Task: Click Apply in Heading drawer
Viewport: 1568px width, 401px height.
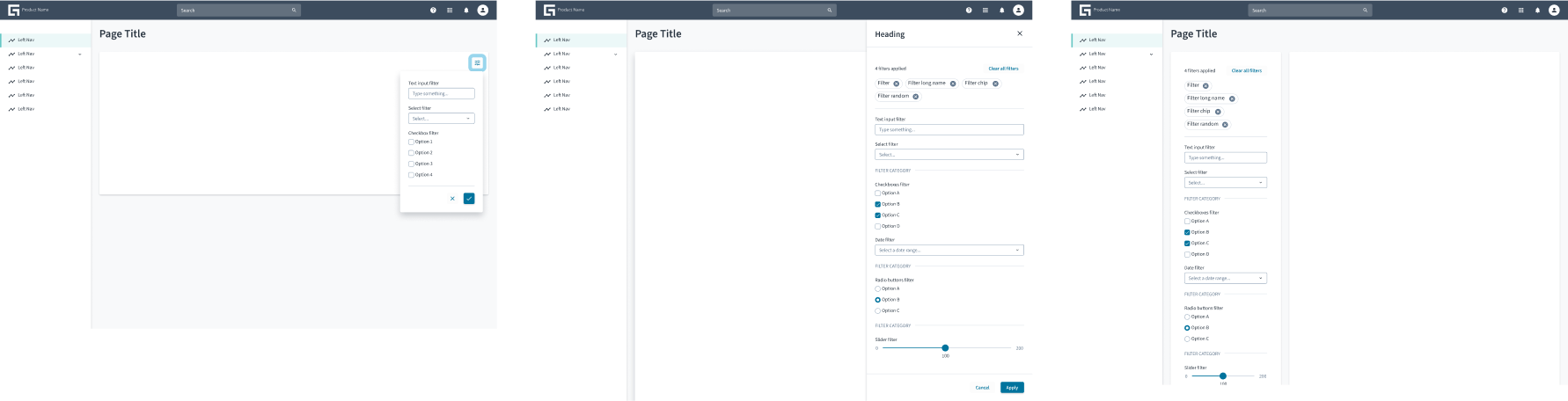Action: point(1012,388)
